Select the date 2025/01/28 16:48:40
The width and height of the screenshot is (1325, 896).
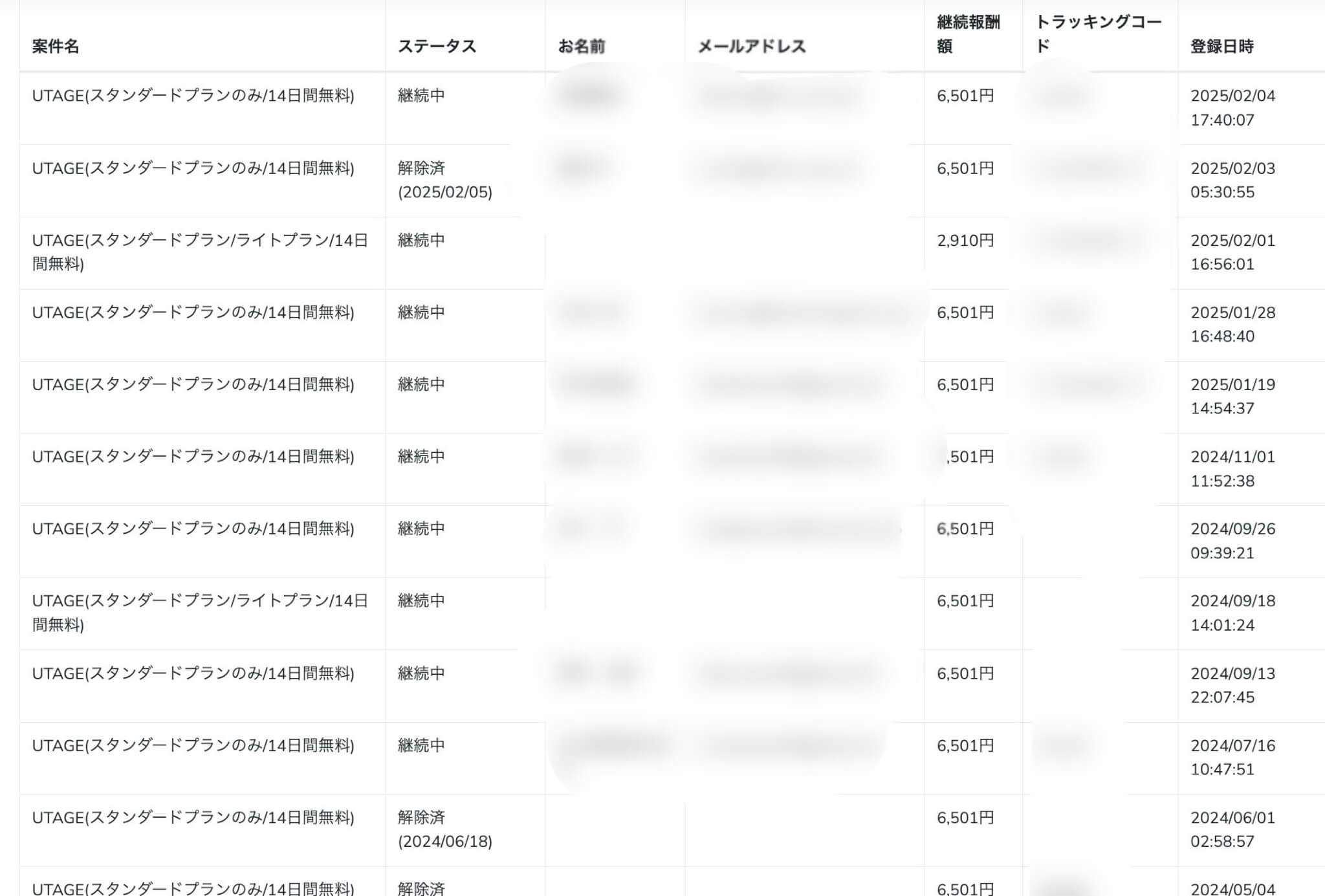pos(1233,324)
